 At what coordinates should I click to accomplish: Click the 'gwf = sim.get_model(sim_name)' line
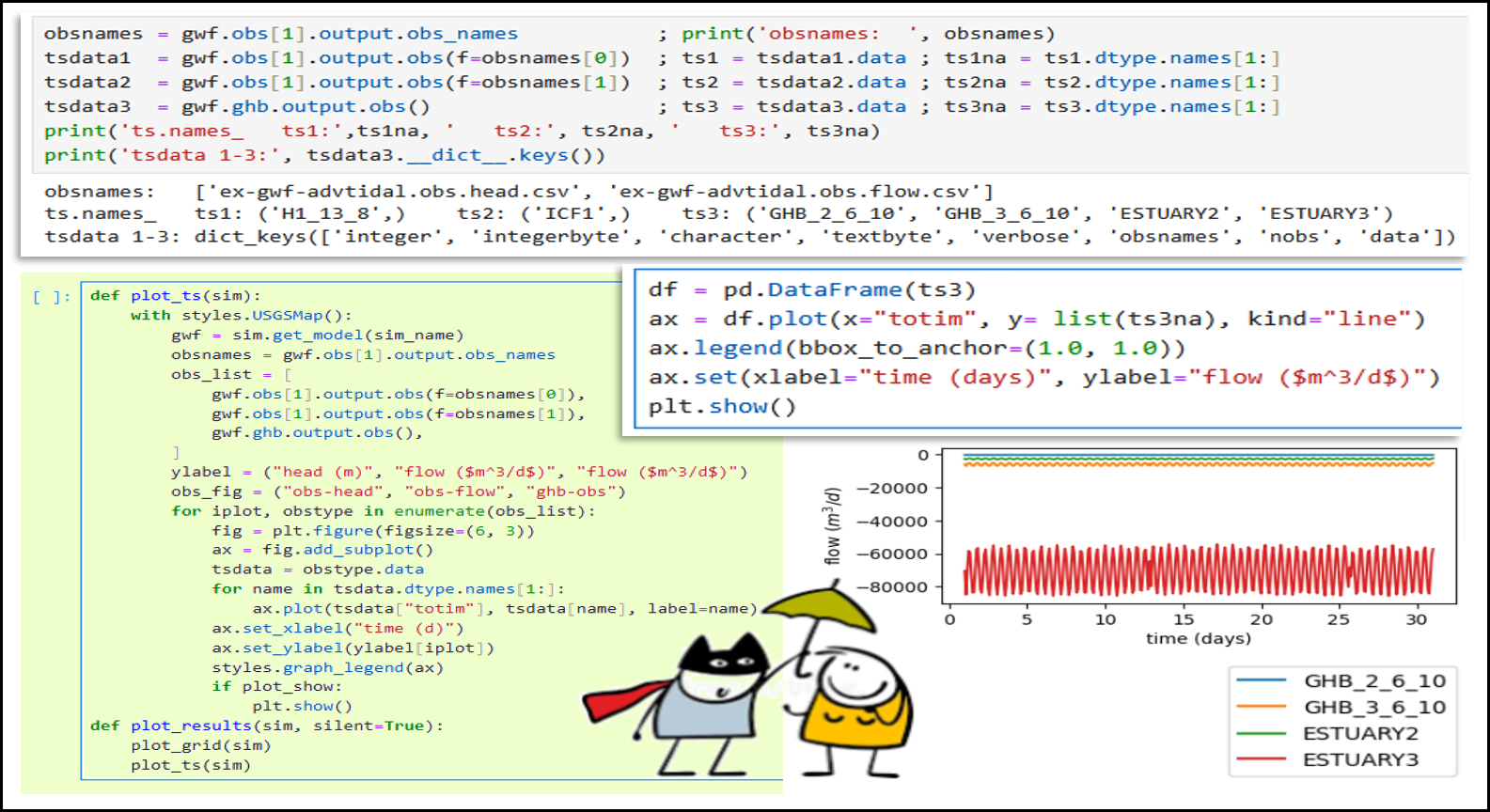click(x=317, y=336)
